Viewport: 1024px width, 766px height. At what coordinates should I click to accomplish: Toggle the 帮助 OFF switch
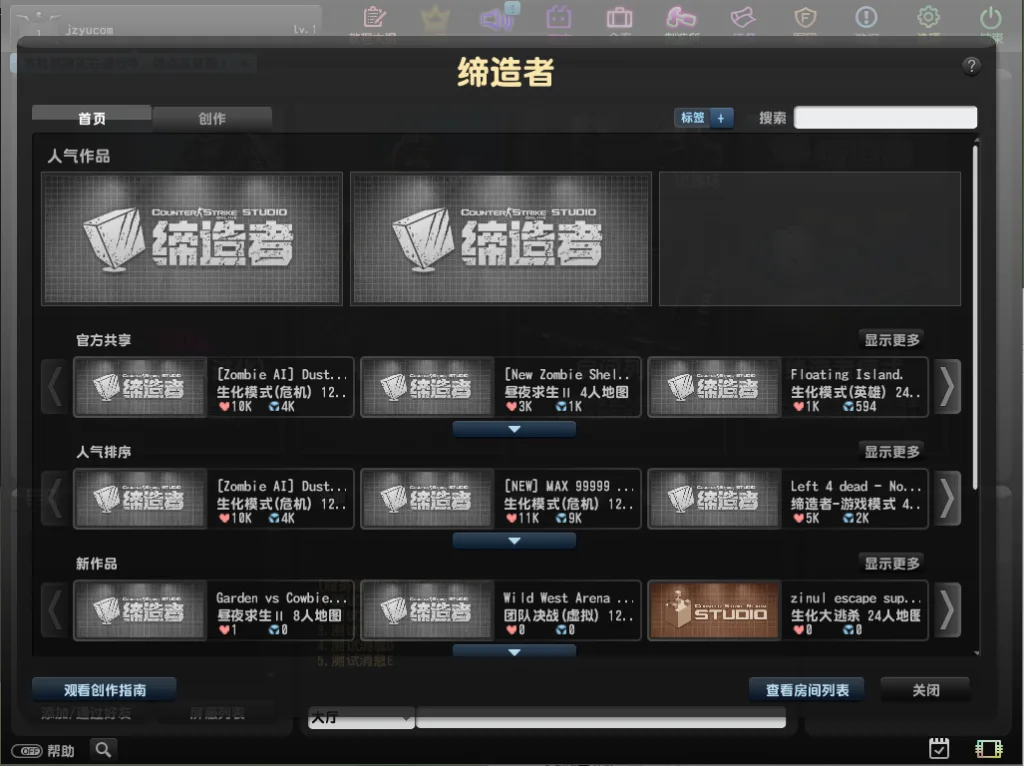(26, 750)
